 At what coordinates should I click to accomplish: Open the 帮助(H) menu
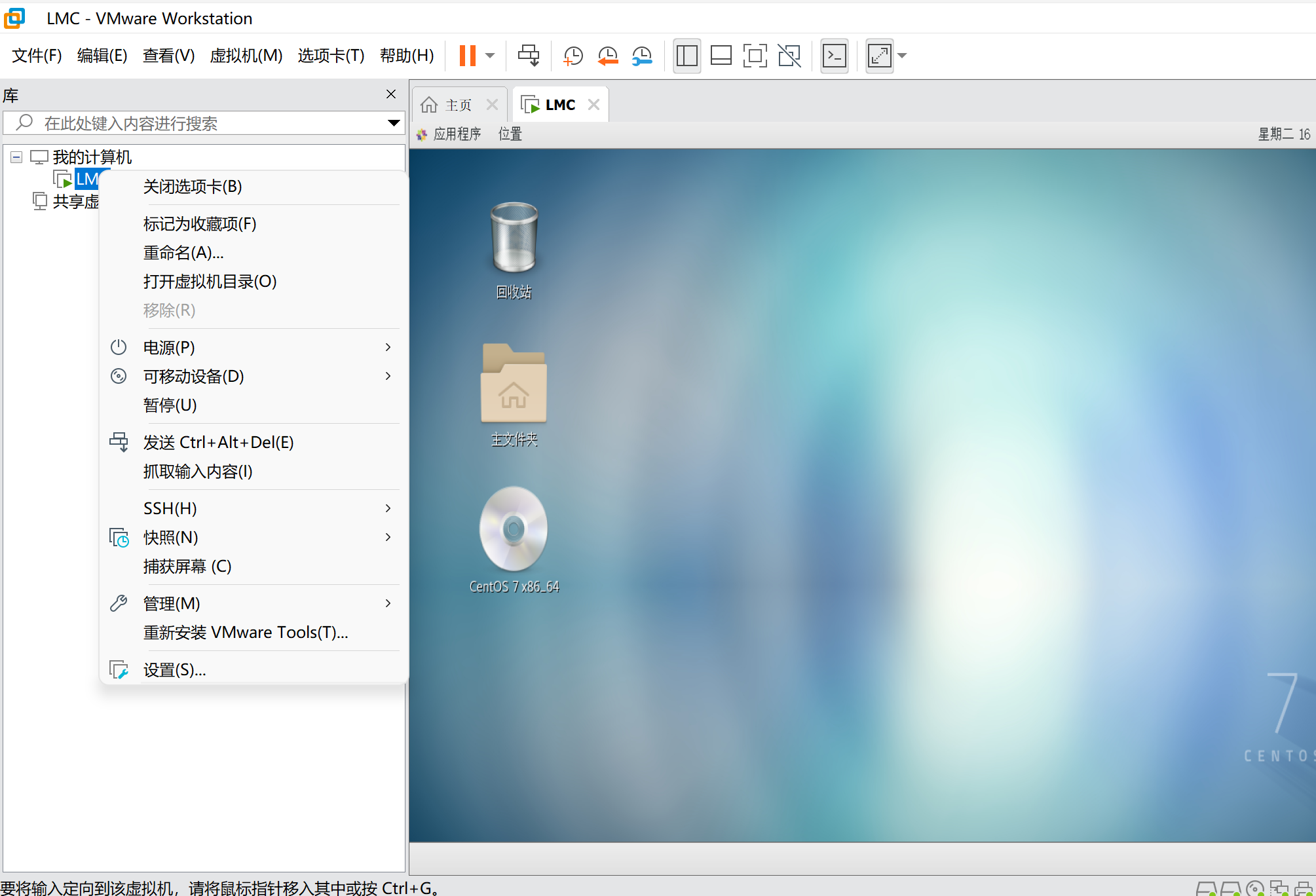(407, 56)
